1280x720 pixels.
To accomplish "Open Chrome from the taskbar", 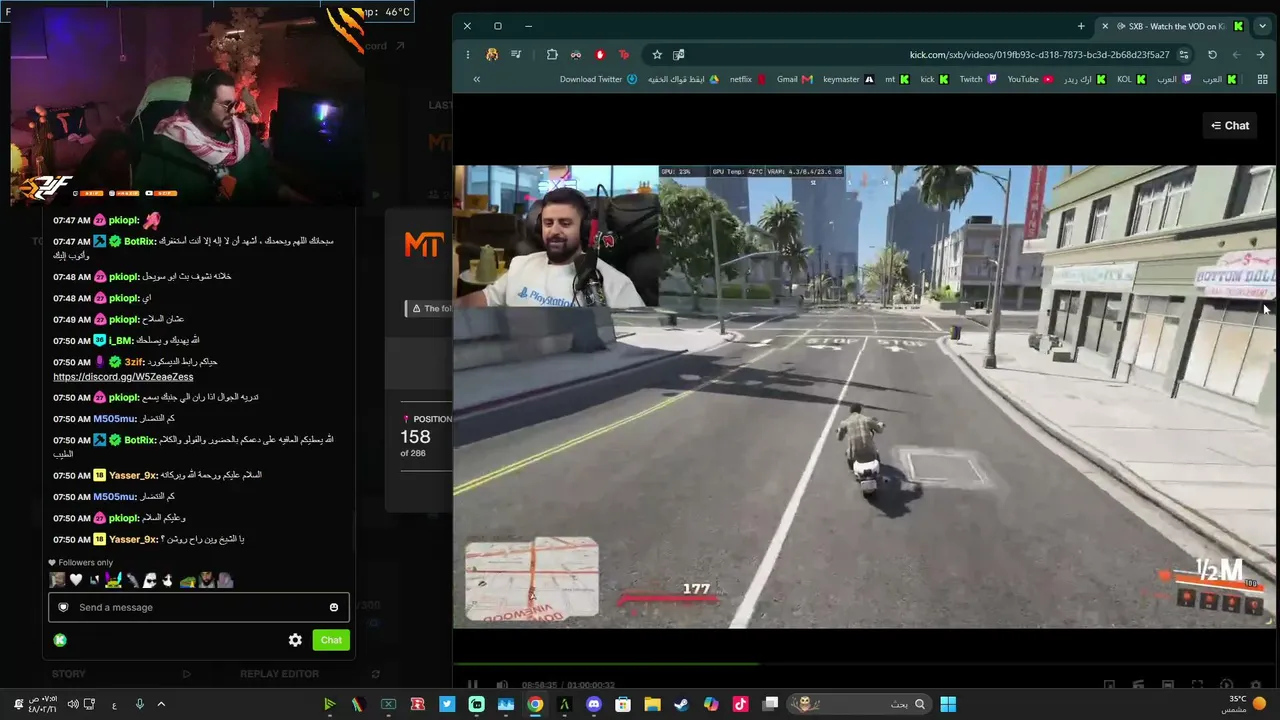I will pos(535,704).
